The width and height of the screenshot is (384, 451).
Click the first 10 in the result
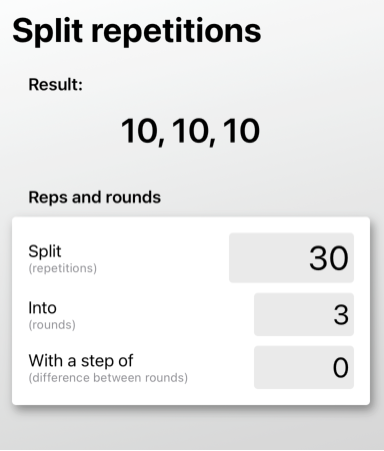[139, 131]
